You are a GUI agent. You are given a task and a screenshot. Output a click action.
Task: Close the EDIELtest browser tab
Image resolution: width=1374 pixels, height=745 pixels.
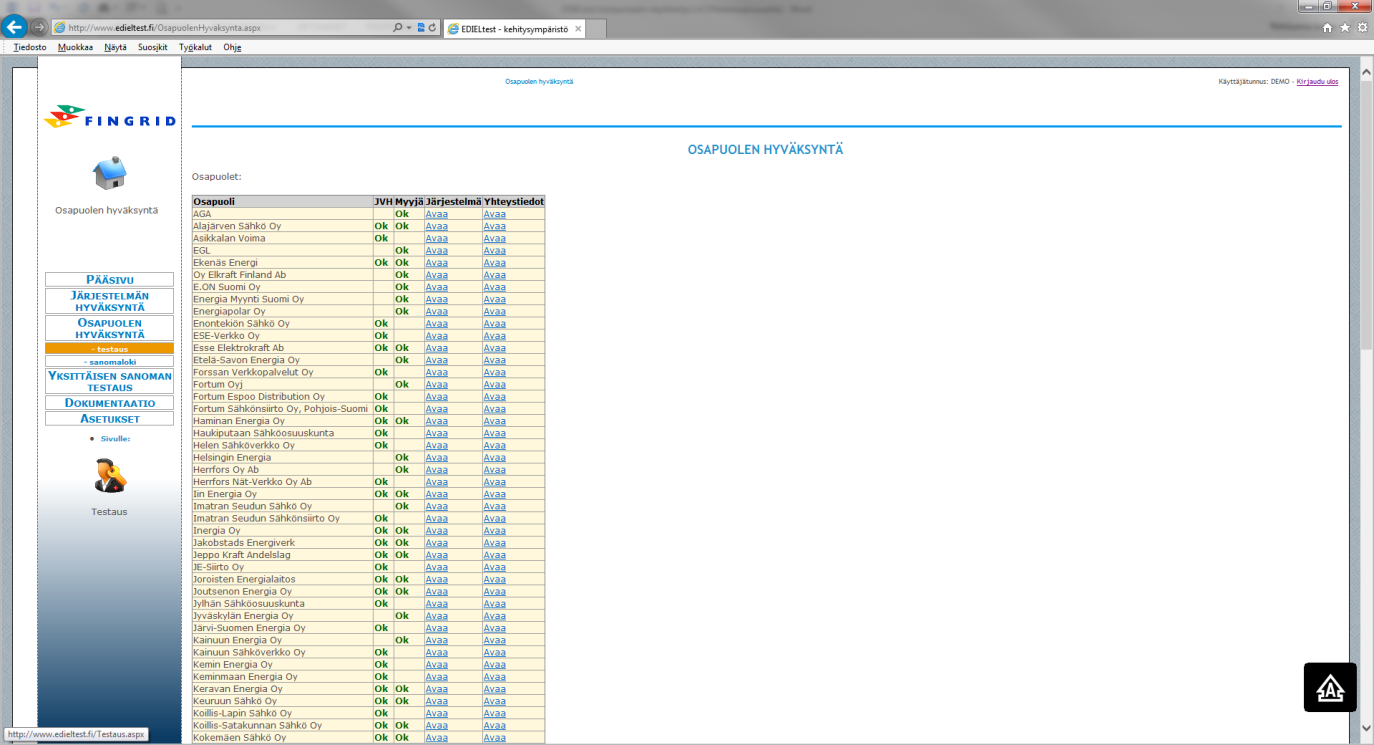578,29
